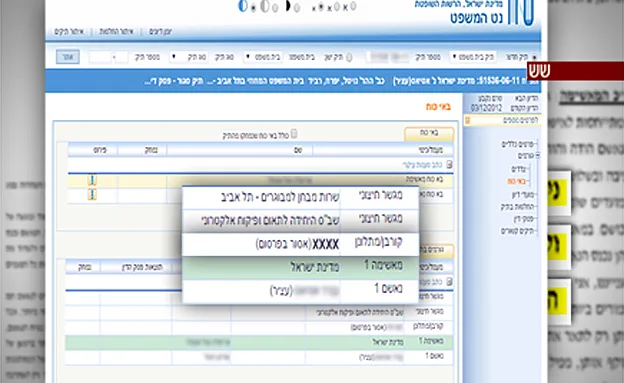Open the כתב טענות עיקרי document icon in top table
The image size is (624, 383).
tap(450, 164)
